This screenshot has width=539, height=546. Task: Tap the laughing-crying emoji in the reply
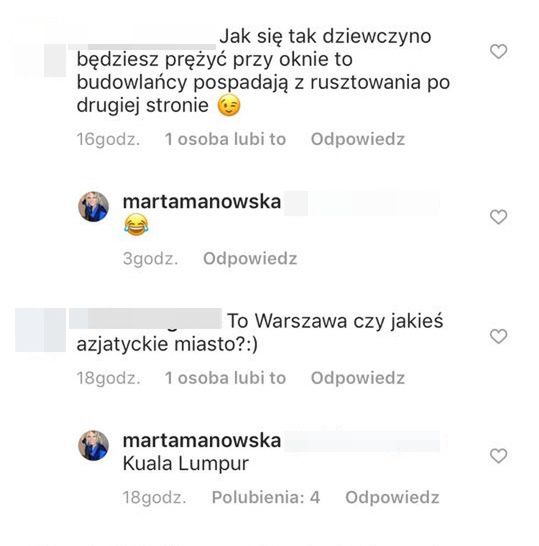136,225
